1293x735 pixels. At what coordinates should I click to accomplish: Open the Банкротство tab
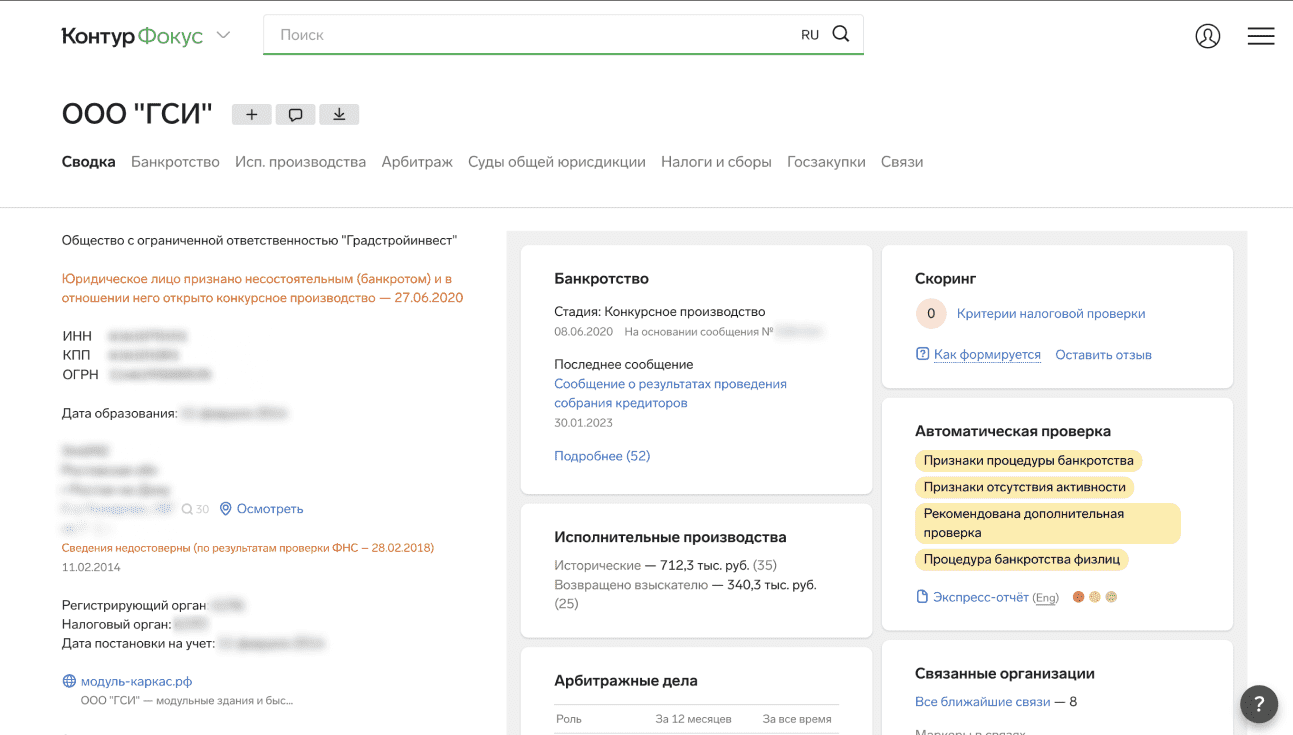coord(175,161)
